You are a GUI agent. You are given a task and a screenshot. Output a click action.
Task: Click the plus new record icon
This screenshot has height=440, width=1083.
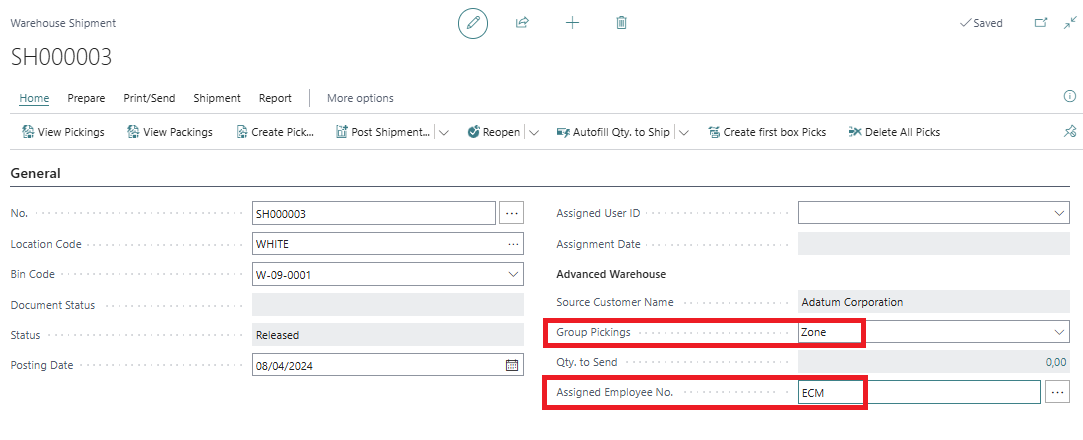click(x=572, y=23)
